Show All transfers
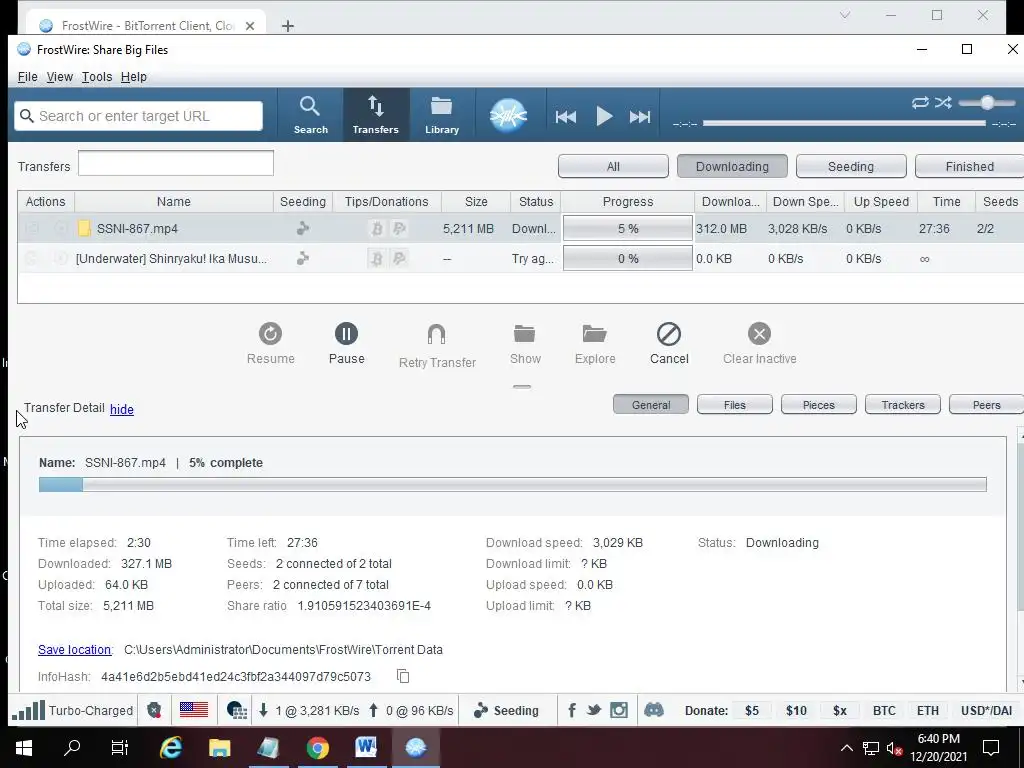The height and width of the screenshot is (768, 1024). pos(613,167)
